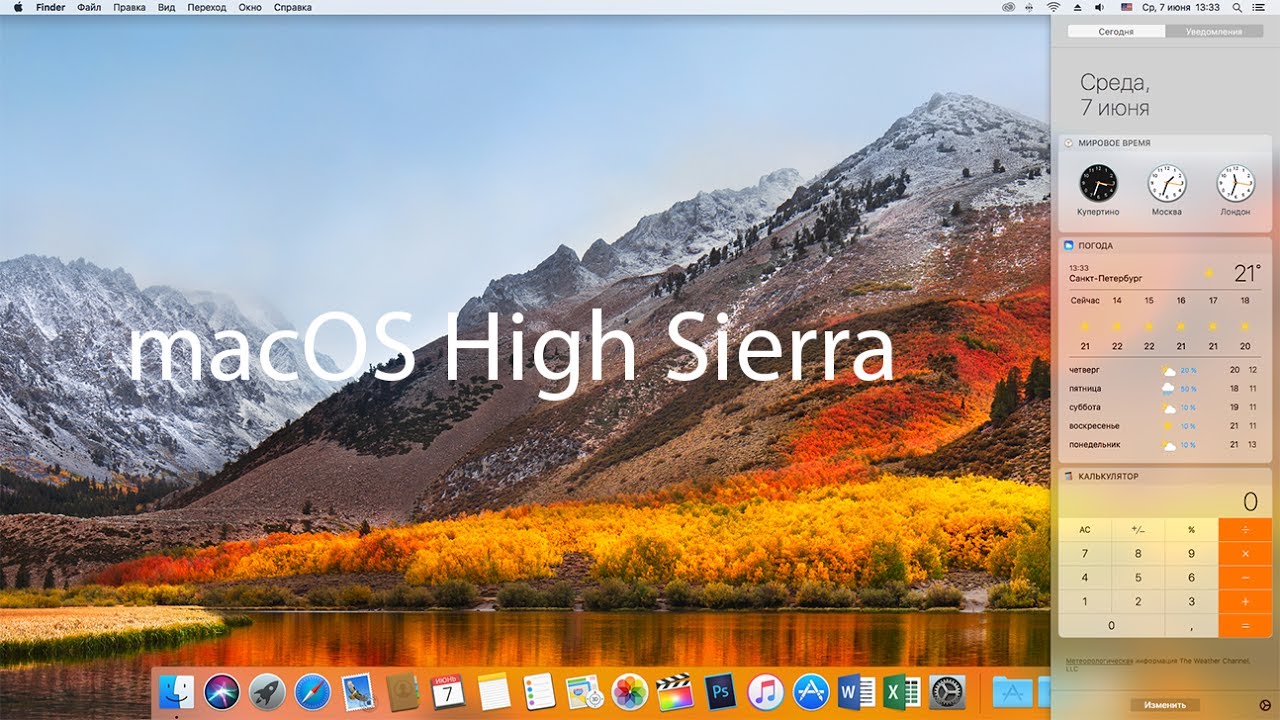Viewport: 1280px width, 720px height.
Task: Open the Правка menu
Action: pyautogui.click(x=129, y=7)
